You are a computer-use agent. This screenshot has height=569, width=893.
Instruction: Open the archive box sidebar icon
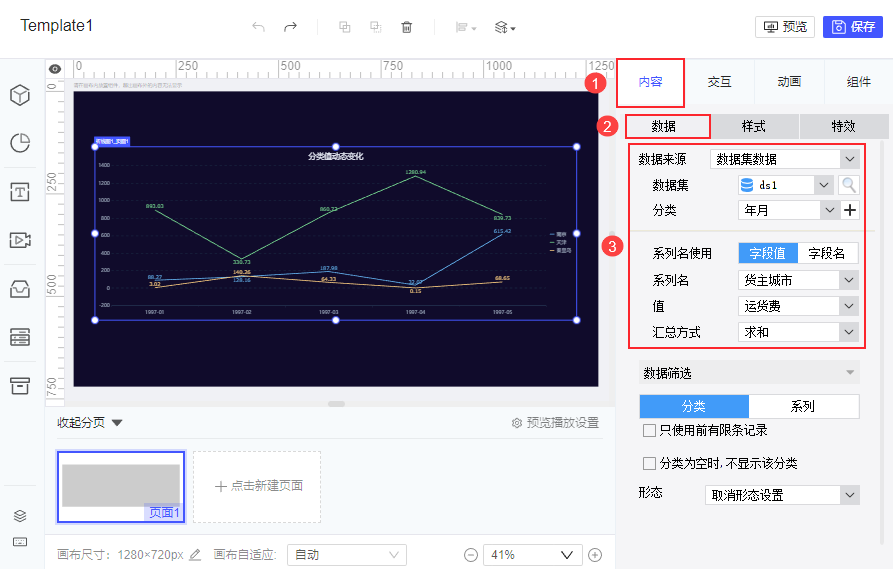click(x=20, y=386)
